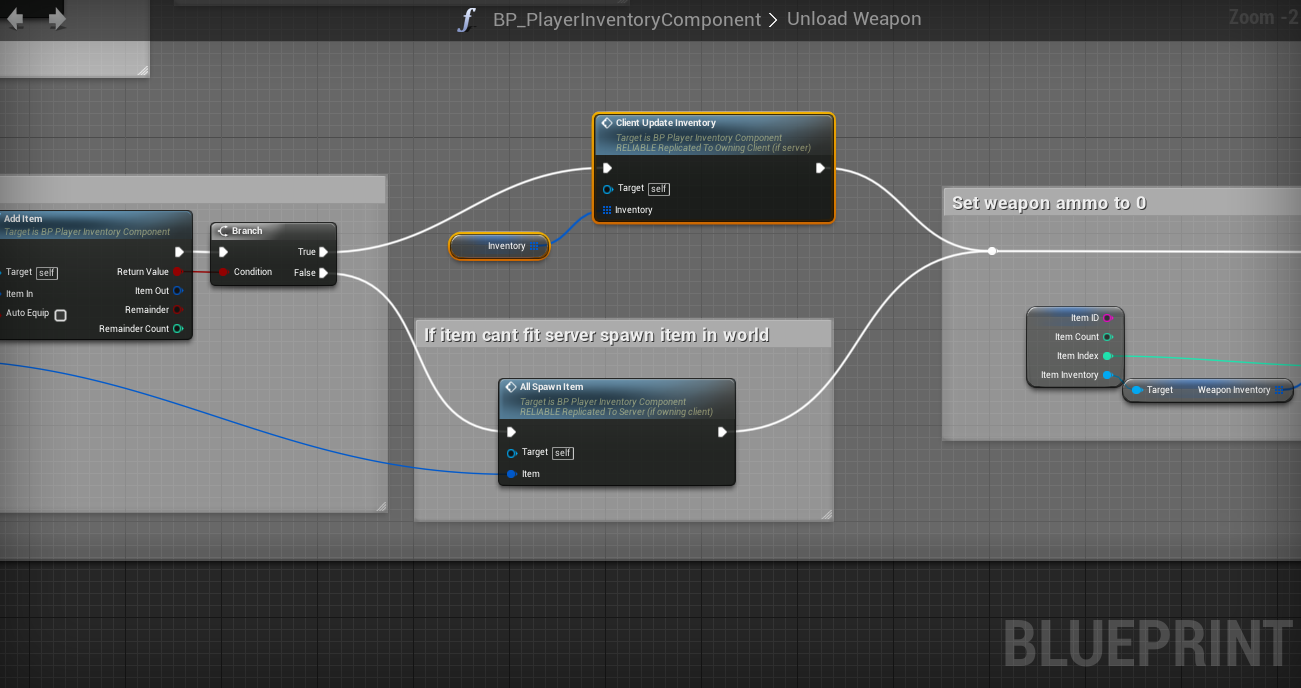Click All Spawn Item node icon
The height and width of the screenshot is (688, 1301).
pos(510,387)
